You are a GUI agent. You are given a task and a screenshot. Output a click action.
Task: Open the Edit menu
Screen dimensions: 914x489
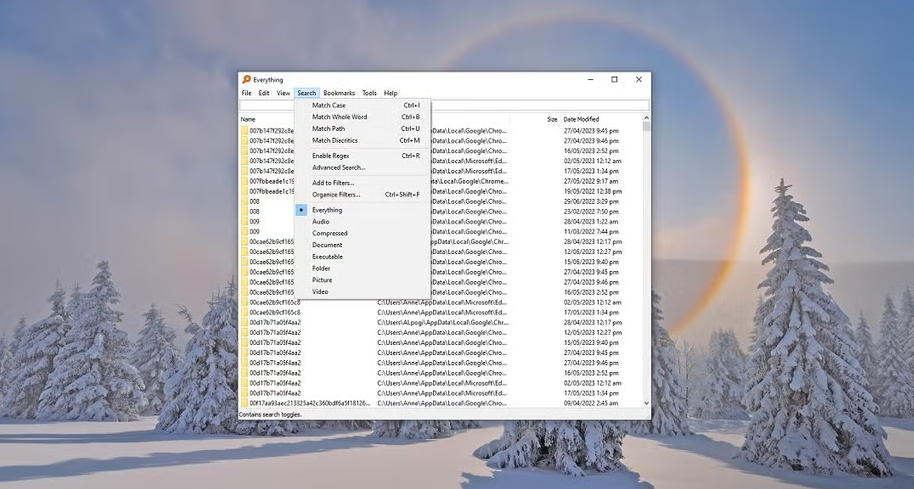click(x=264, y=93)
